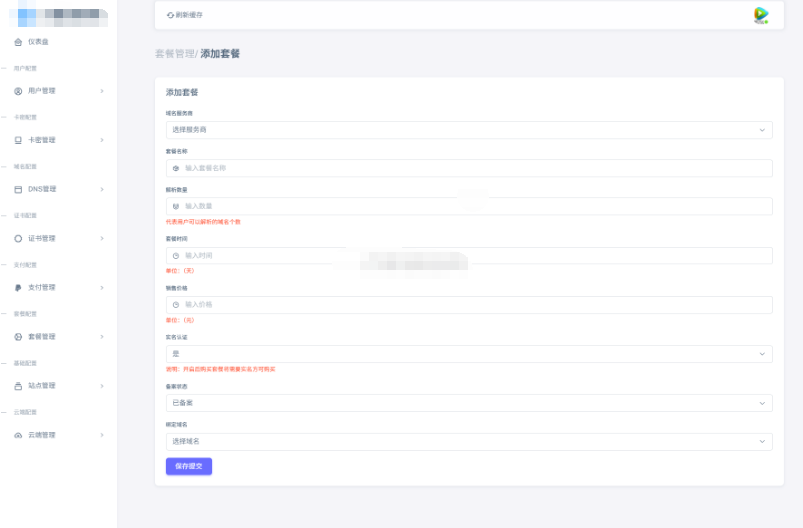The image size is (803, 528).
Task: Expand 套餐管理 chevron arrow
Action: coord(102,337)
